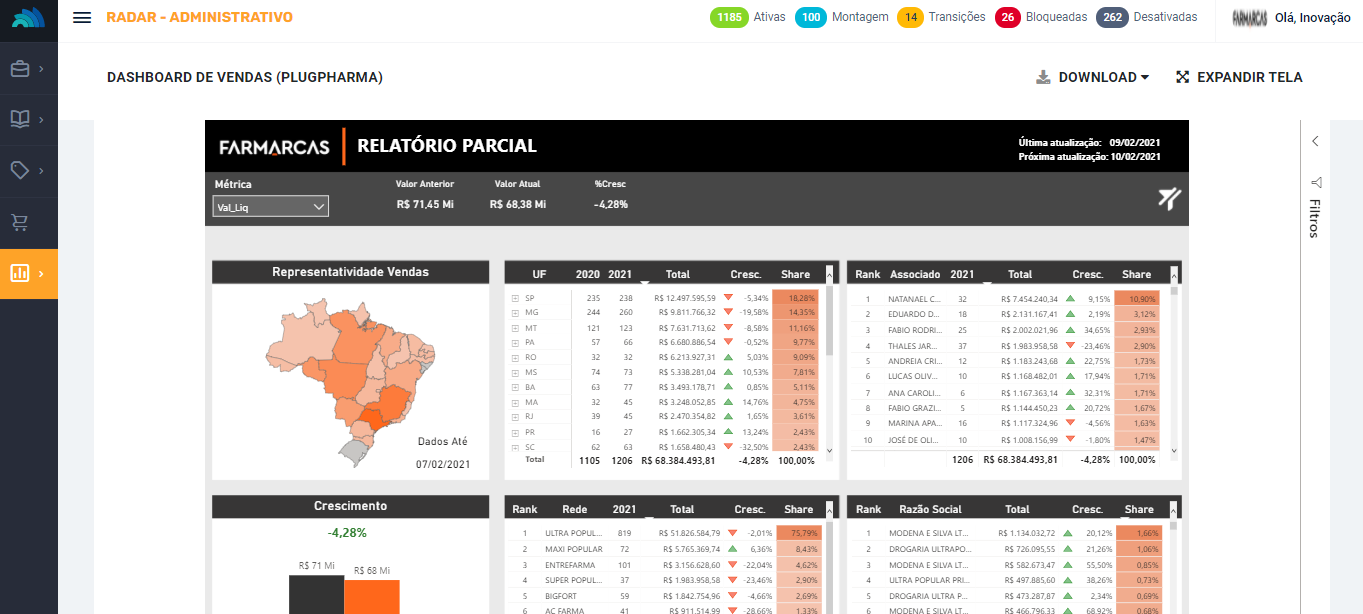Expand the MG row in UF table

tap(515, 313)
